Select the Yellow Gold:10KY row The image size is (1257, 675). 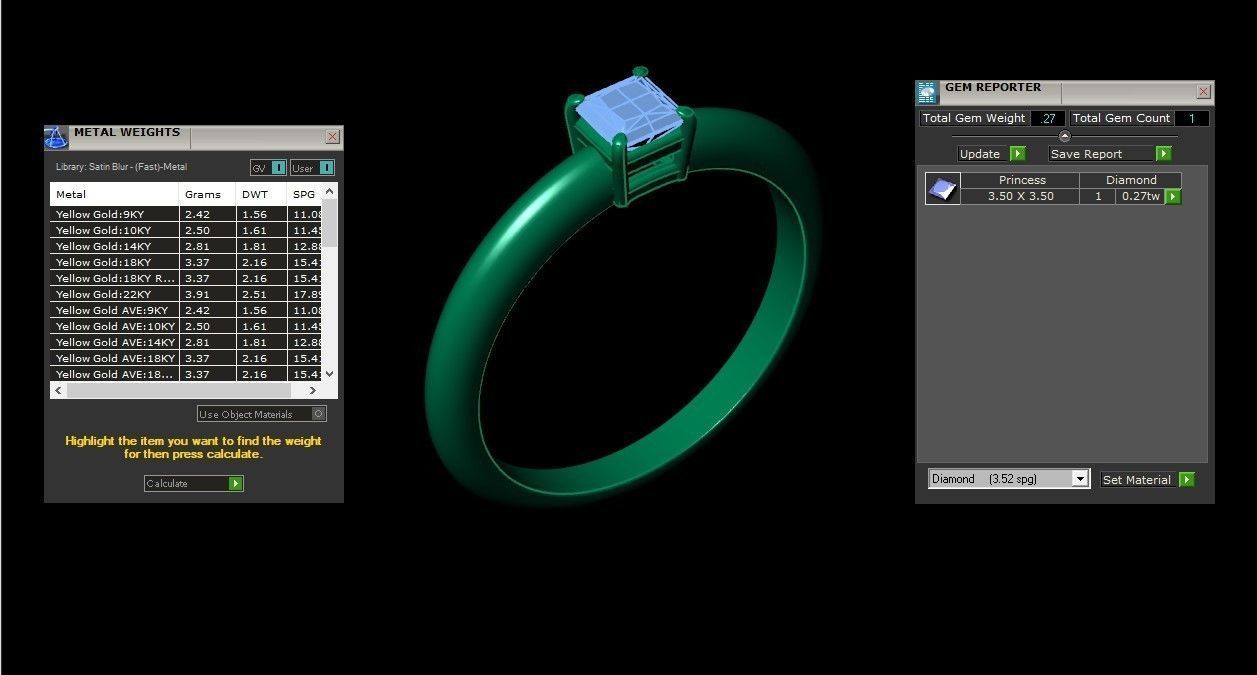tap(186, 230)
